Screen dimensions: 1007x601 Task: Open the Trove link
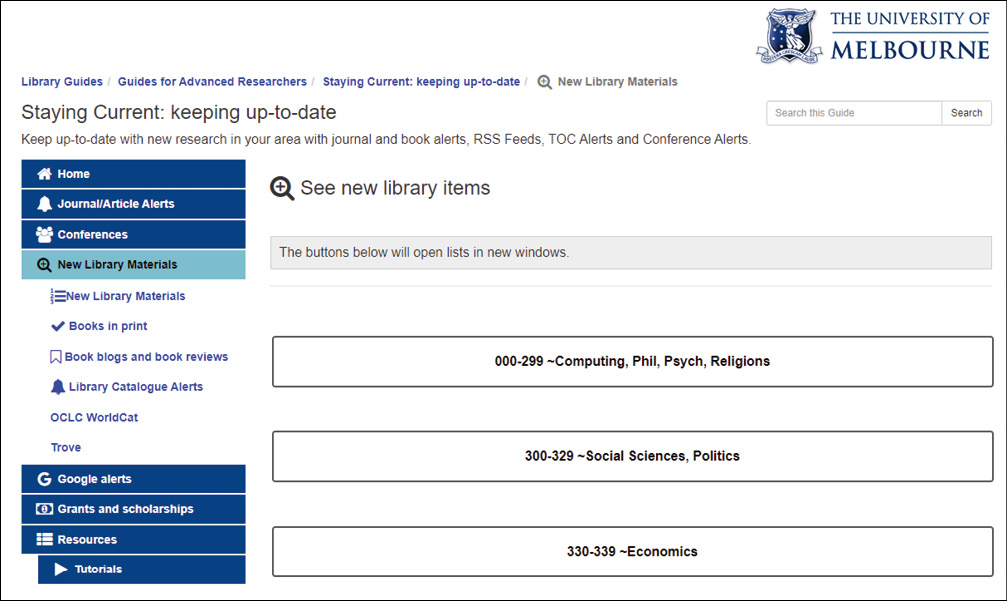pyautogui.click(x=66, y=448)
